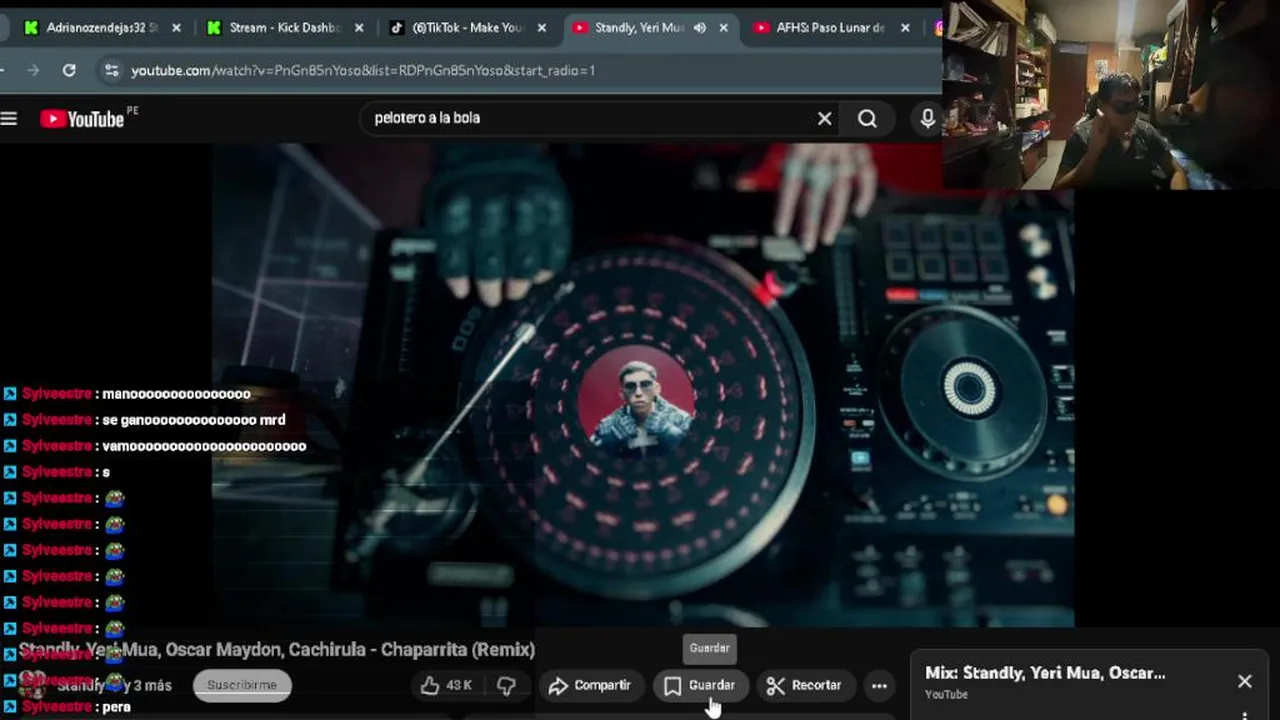Click Recortar to clip the video
This screenshot has width=1280, height=720.
[x=805, y=685]
